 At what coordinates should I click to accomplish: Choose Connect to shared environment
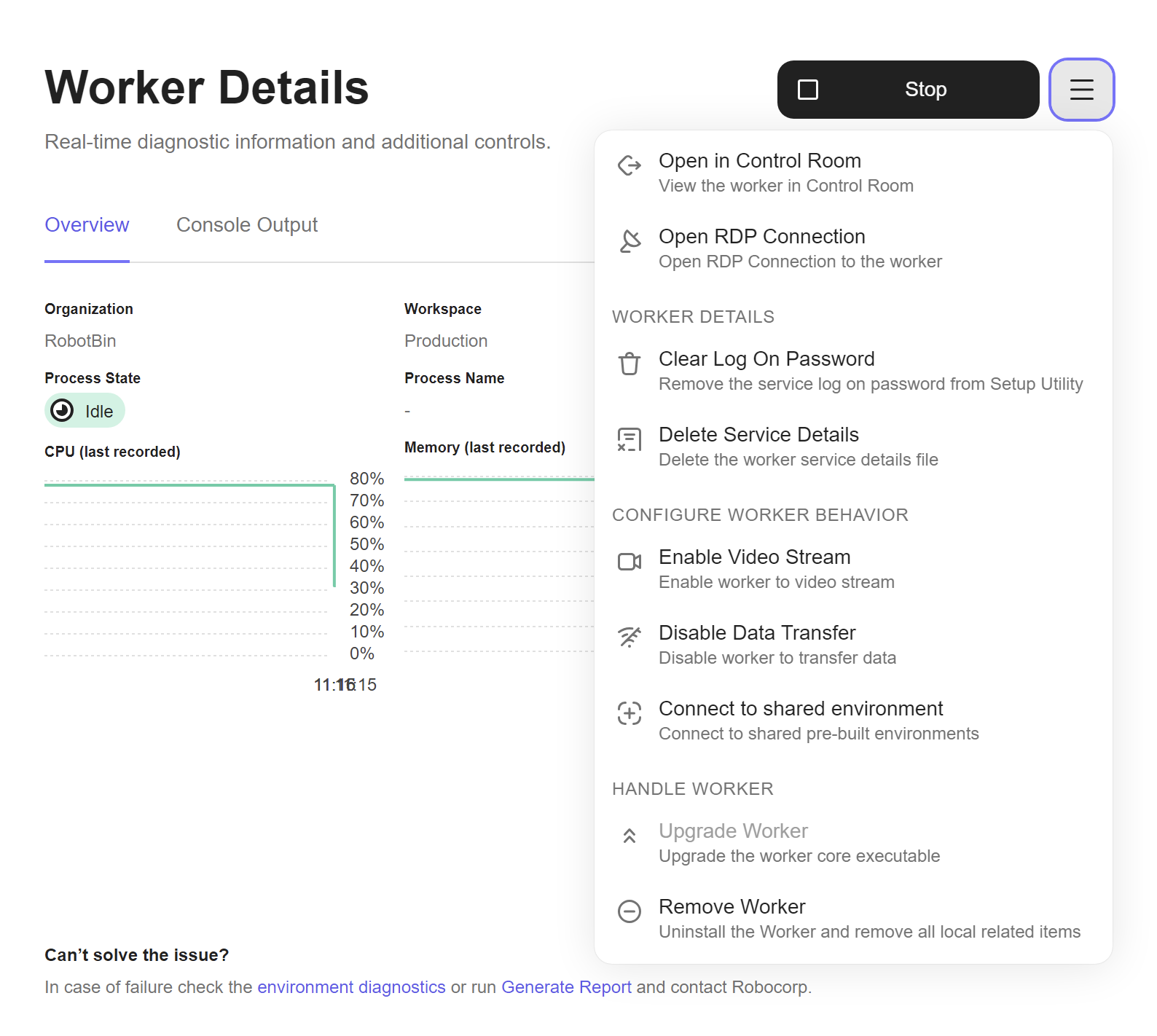tap(853, 720)
